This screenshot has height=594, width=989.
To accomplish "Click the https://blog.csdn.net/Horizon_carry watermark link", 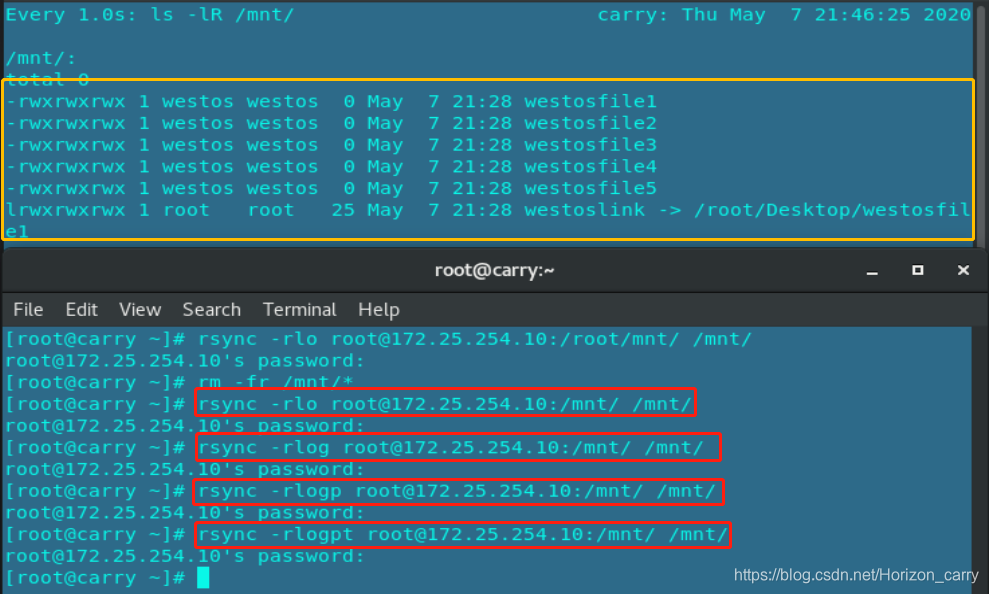I will [855, 575].
